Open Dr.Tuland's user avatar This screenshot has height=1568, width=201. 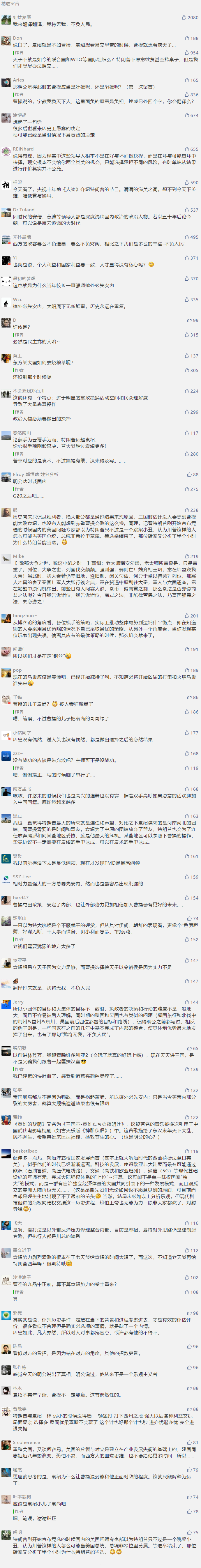pyautogui.click(x=6, y=212)
